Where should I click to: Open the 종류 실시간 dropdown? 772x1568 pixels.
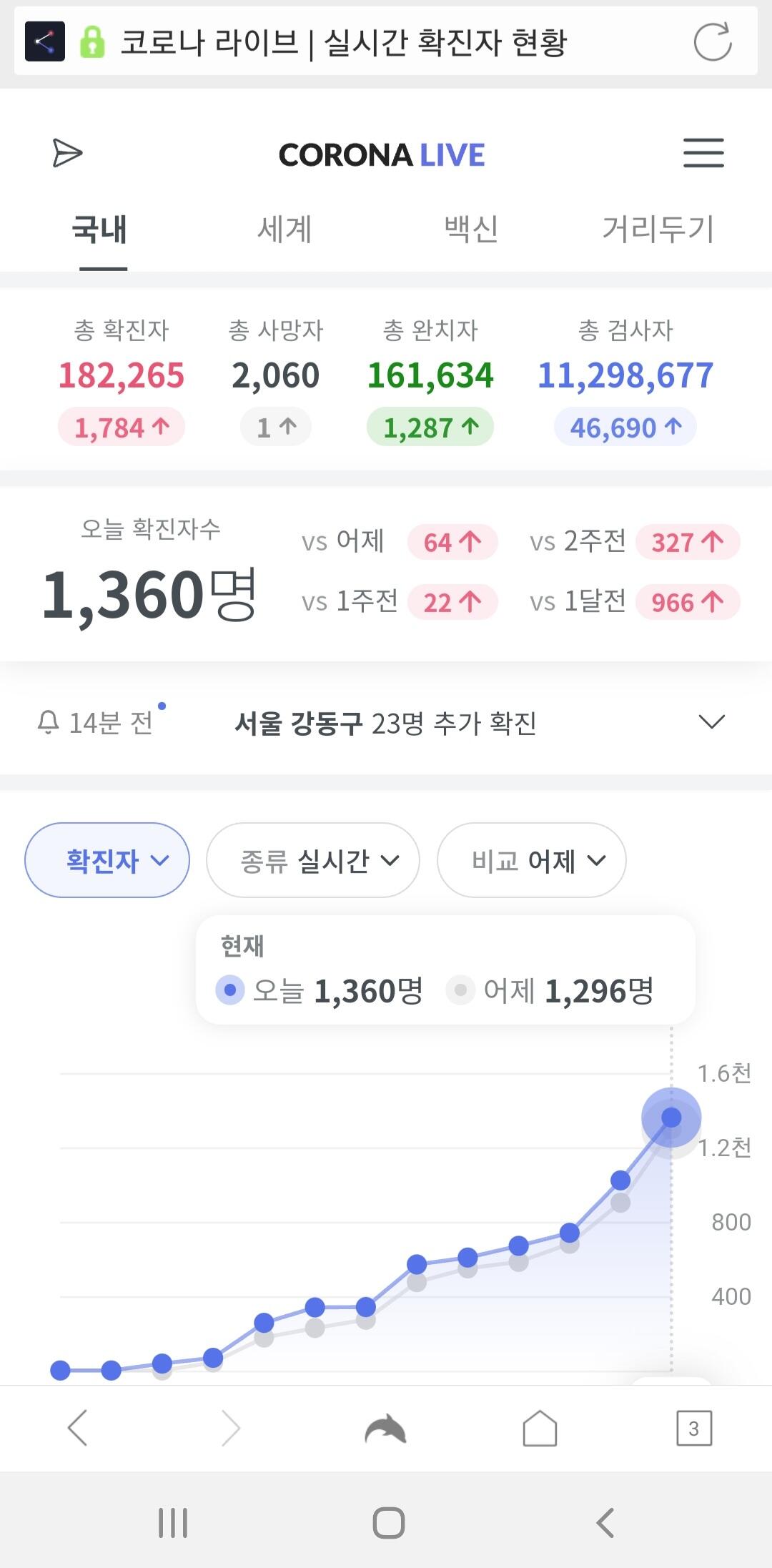click(x=312, y=860)
